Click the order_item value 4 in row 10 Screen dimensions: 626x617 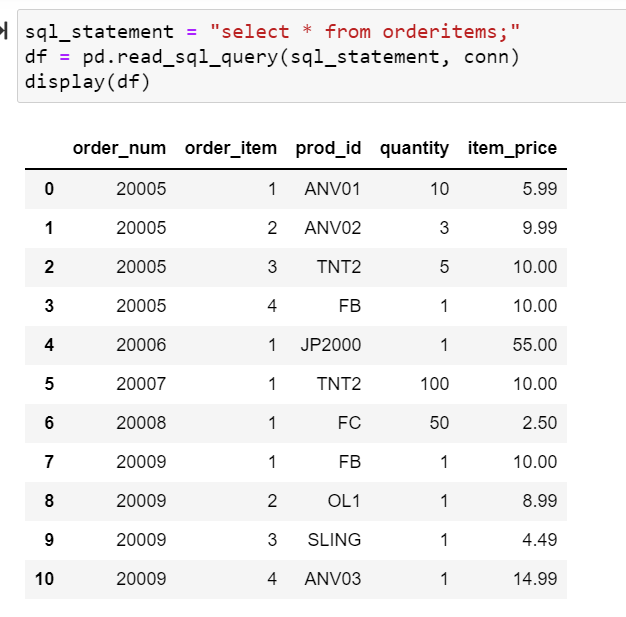point(272,579)
